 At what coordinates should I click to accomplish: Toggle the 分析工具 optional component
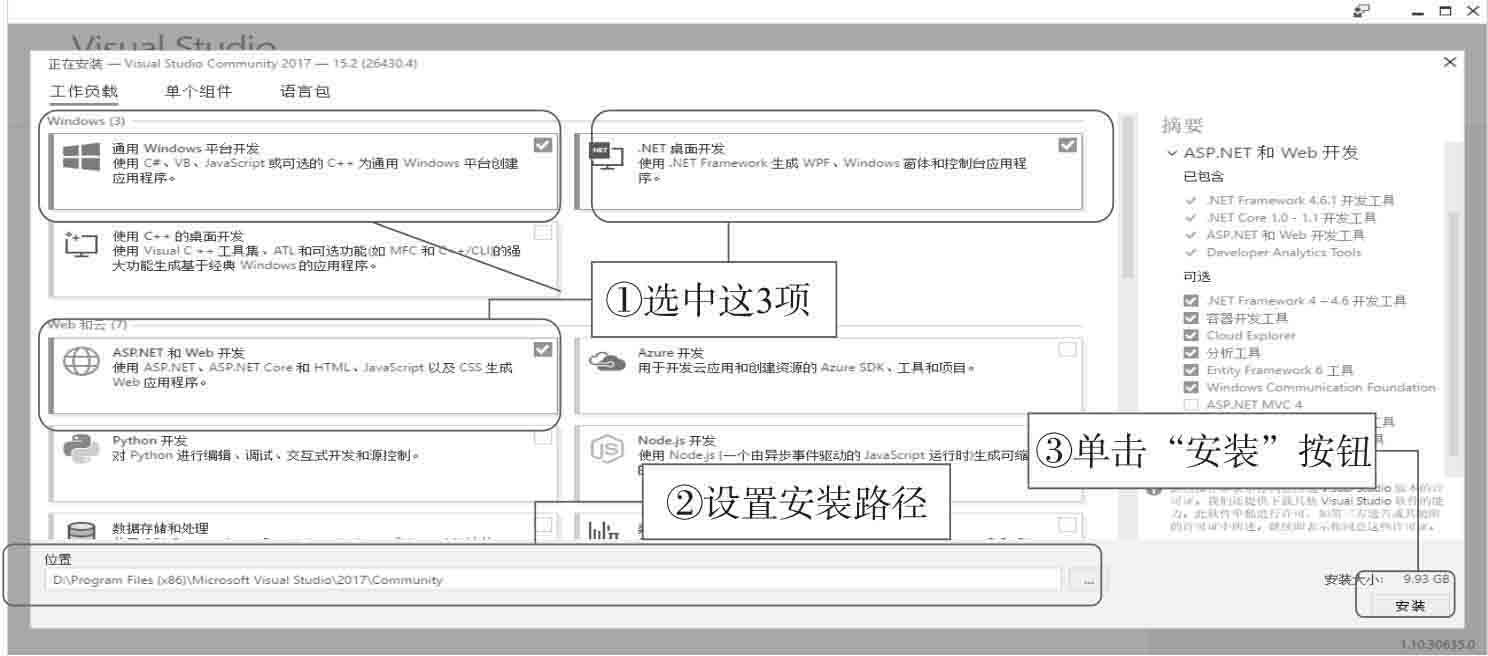click(1190, 353)
